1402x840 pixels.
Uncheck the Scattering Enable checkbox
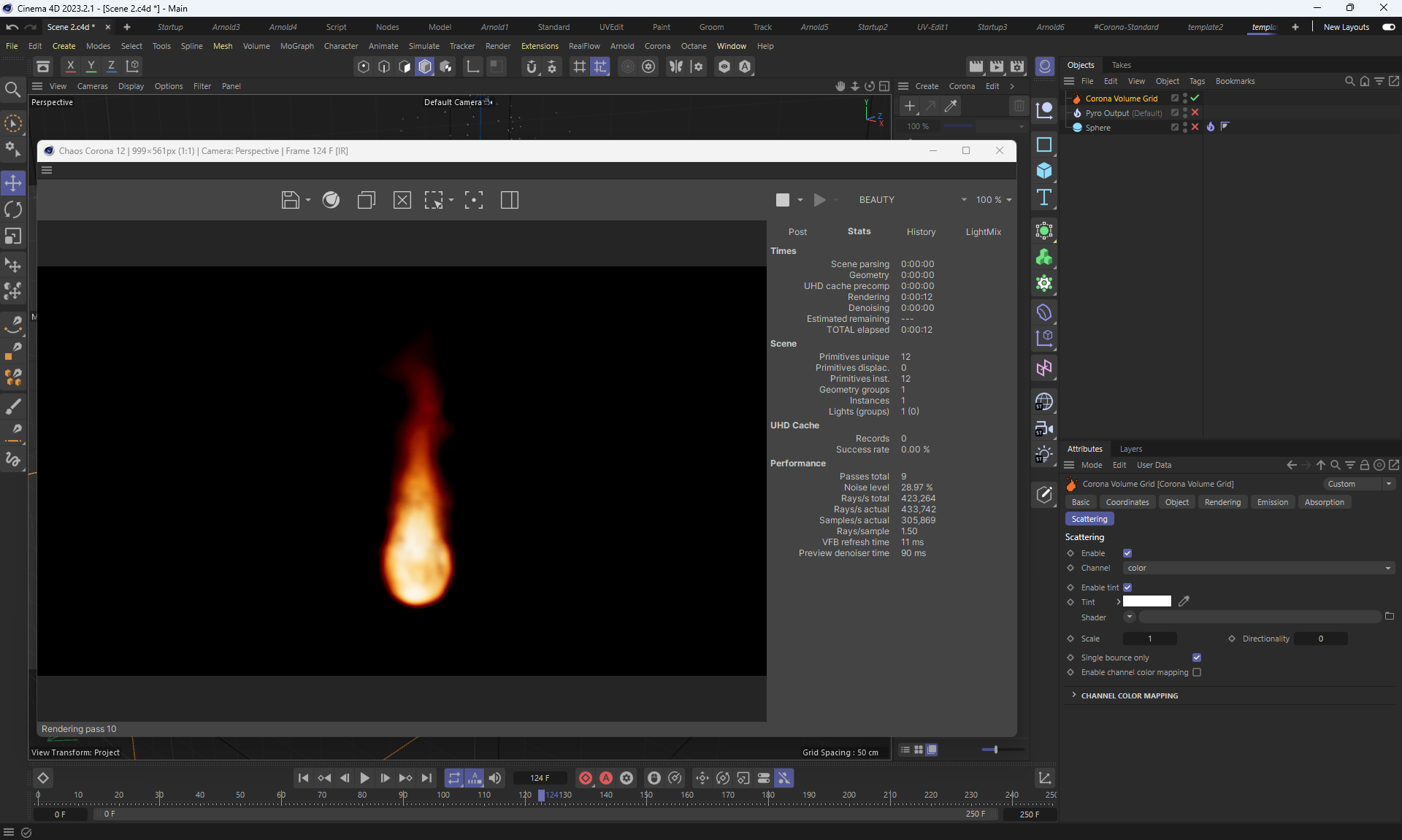tap(1127, 553)
